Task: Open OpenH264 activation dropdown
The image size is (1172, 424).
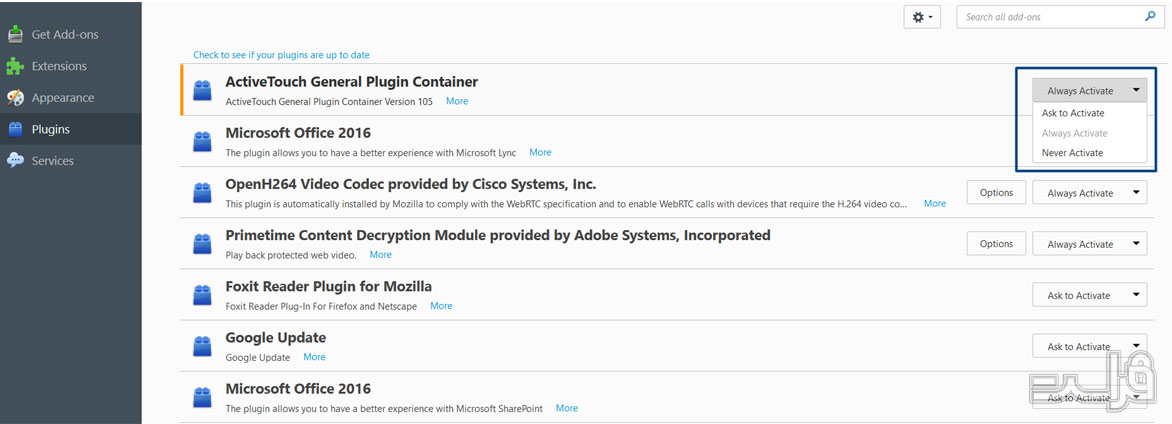Action: (x=1089, y=193)
